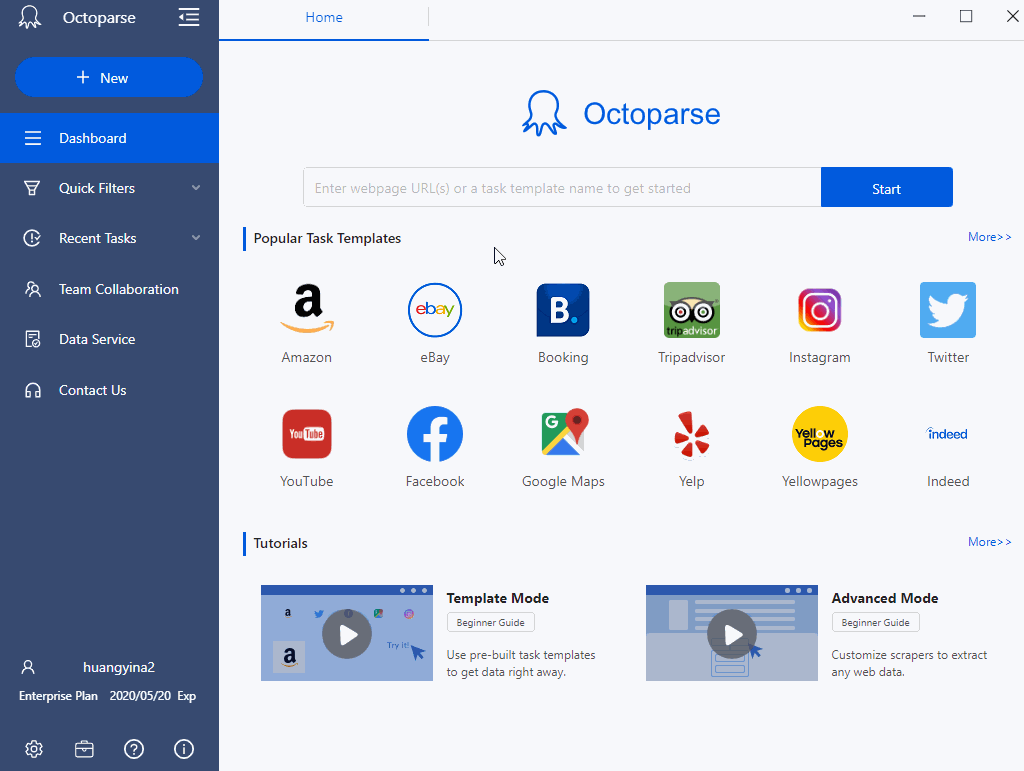Open the Data Service section
Screen dimensions: 1024x771
tap(109, 339)
